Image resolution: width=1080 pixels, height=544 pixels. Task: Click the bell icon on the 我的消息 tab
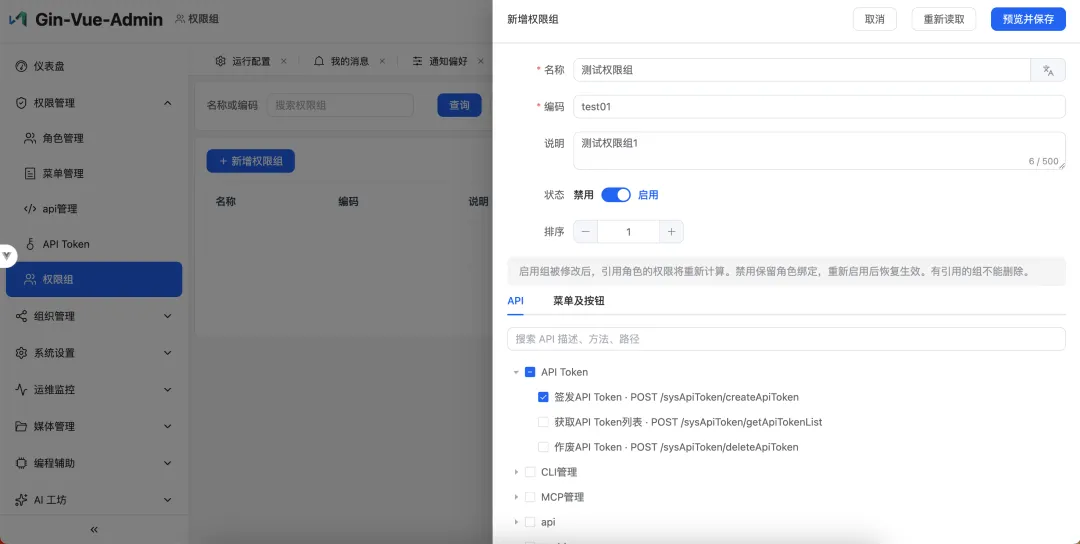click(319, 61)
